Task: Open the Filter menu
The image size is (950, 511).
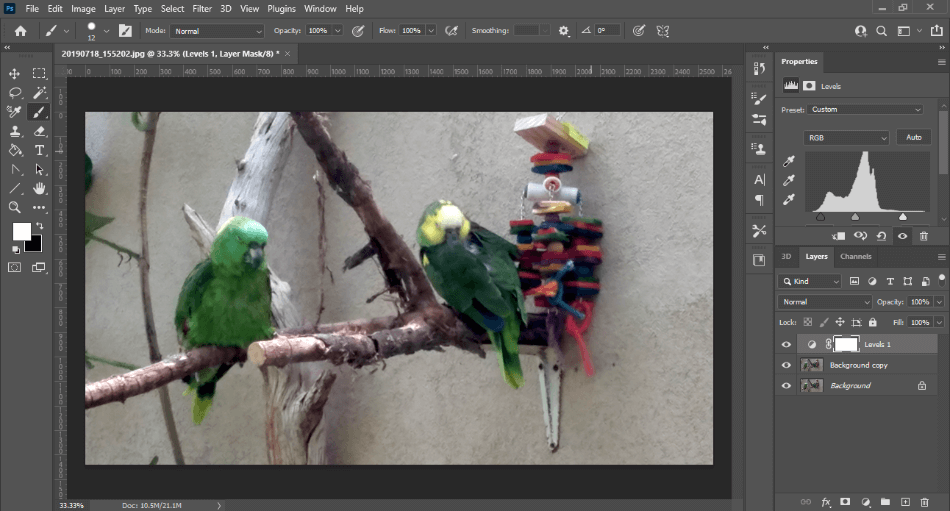Action: pyautogui.click(x=202, y=8)
